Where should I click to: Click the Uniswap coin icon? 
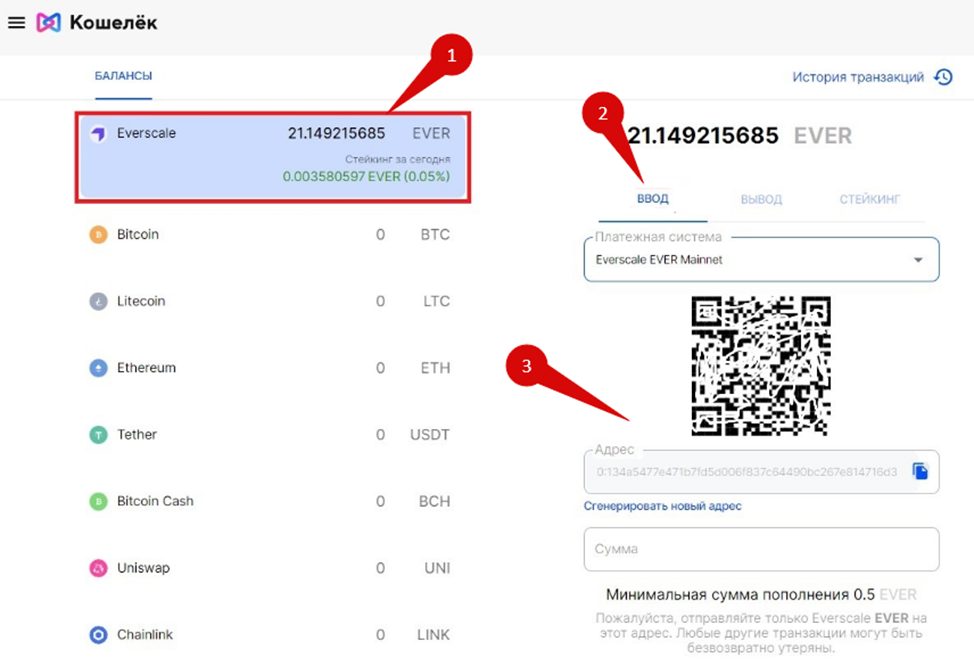(x=98, y=568)
